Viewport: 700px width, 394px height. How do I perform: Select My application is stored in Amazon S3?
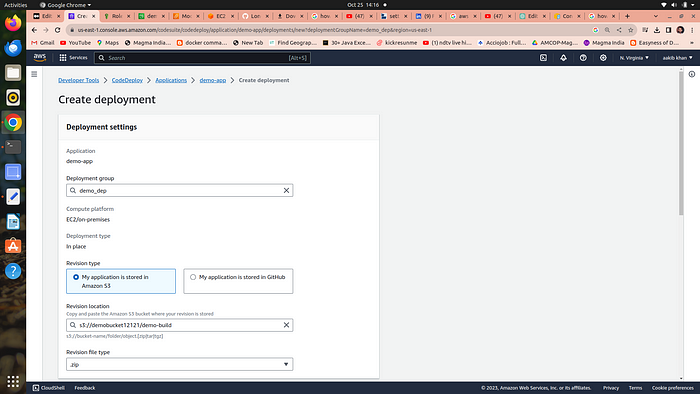pos(121,281)
